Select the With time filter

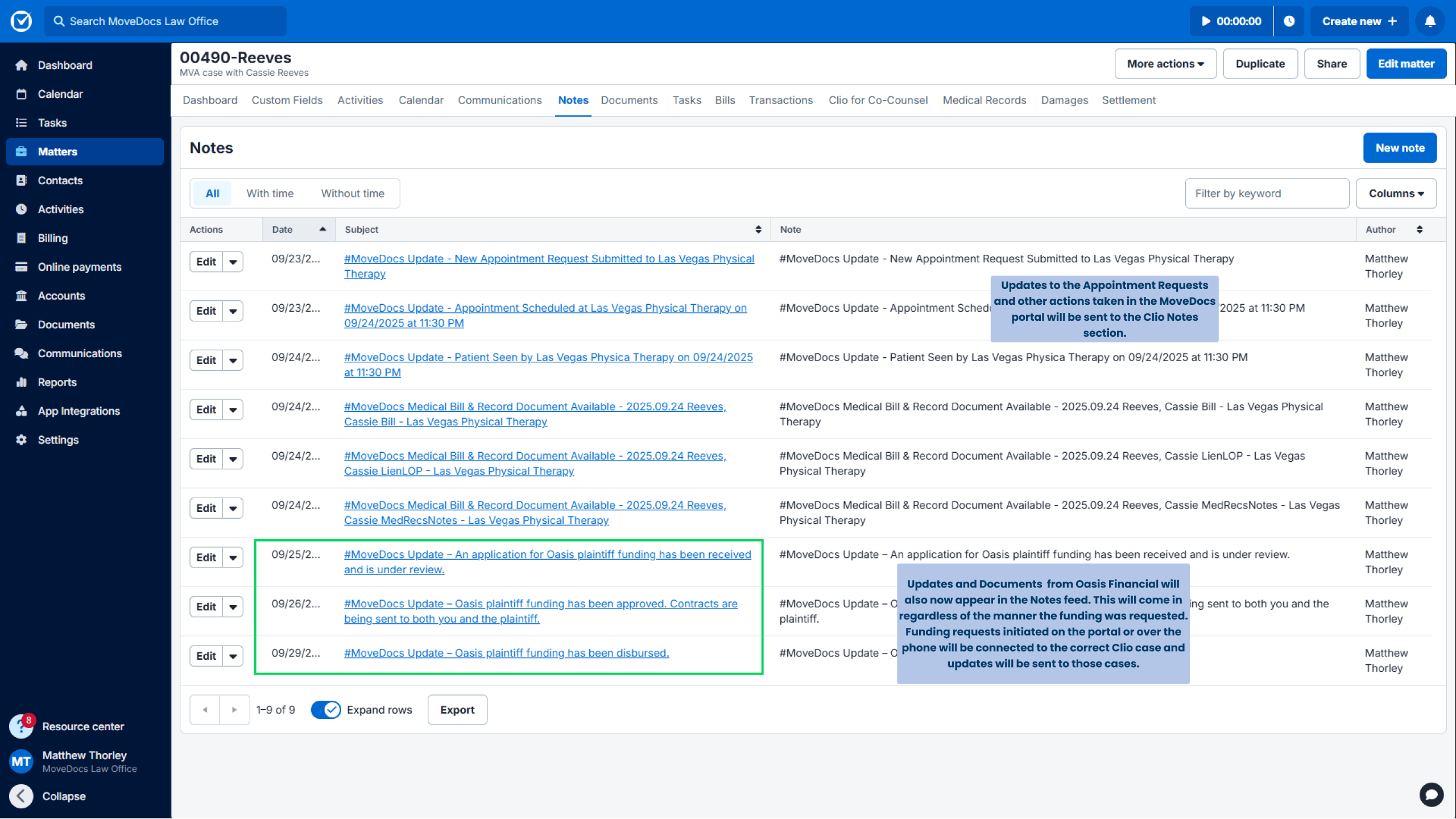click(270, 193)
